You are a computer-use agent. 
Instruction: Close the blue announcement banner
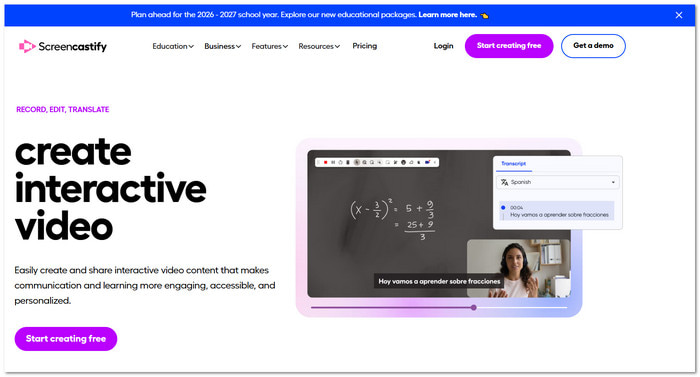pyautogui.click(x=679, y=15)
